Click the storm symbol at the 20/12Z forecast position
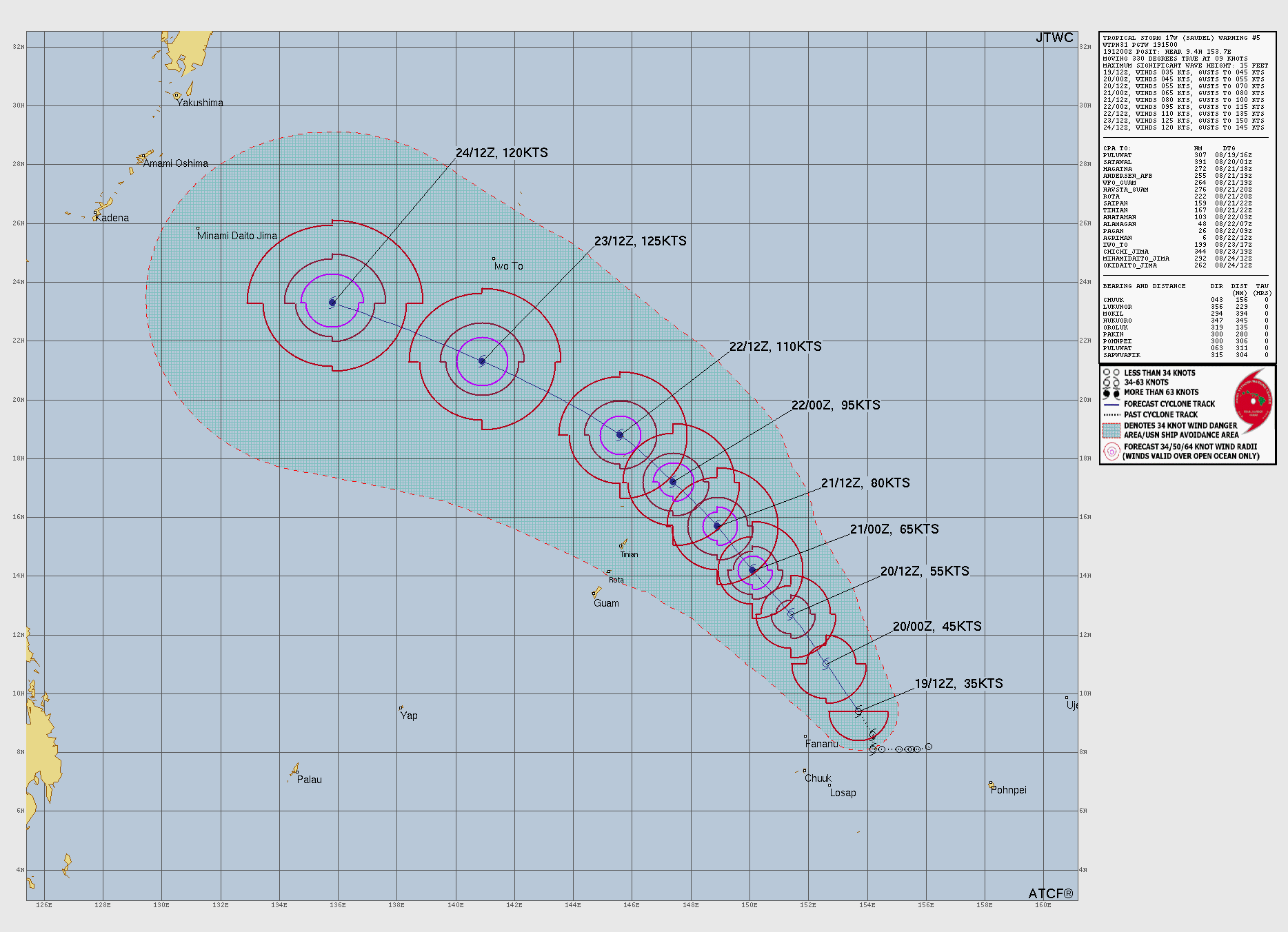The height and width of the screenshot is (932, 1288). coord(791,614)
